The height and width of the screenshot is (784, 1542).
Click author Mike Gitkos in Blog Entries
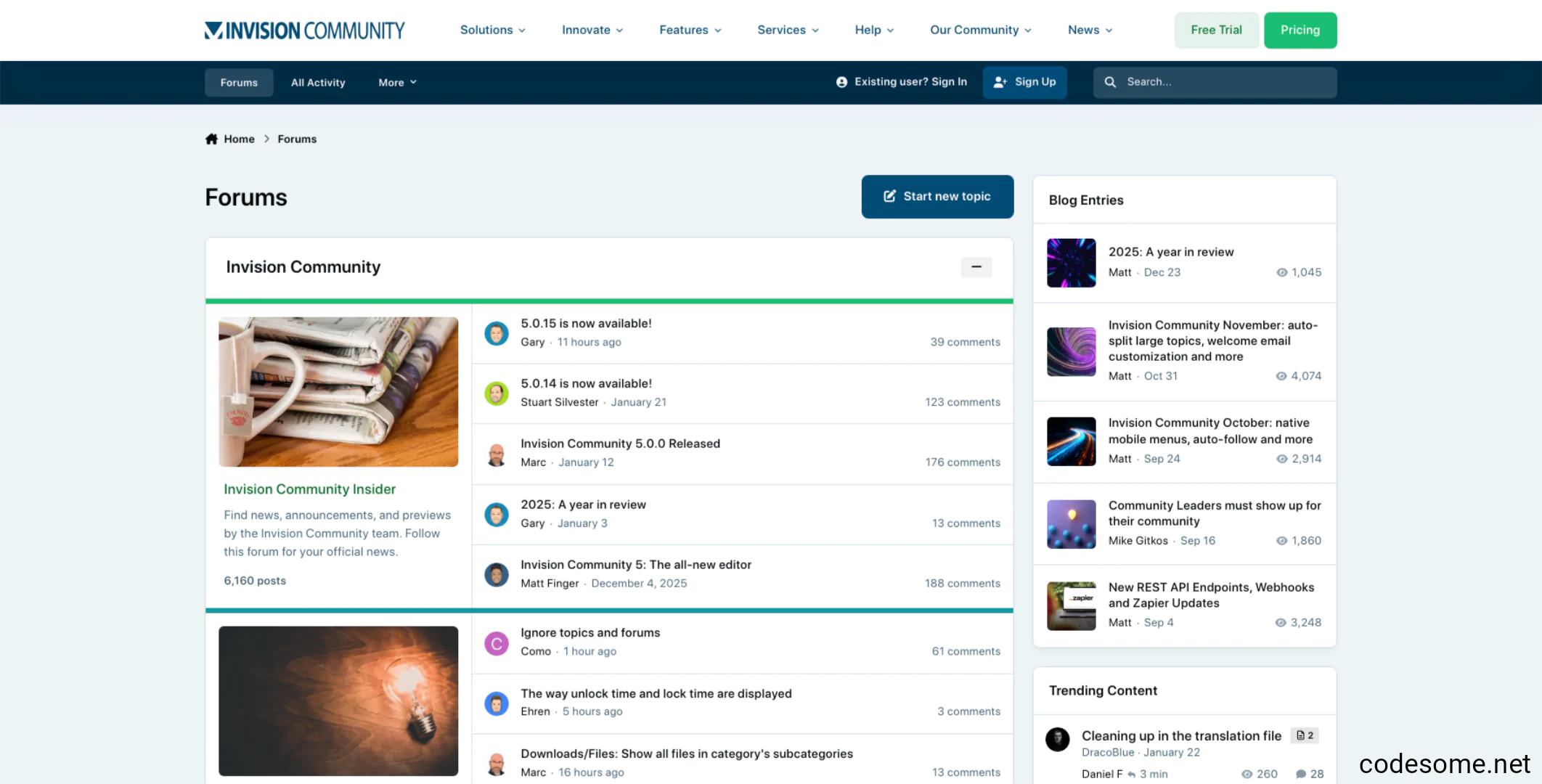[x=1138, y=541]
